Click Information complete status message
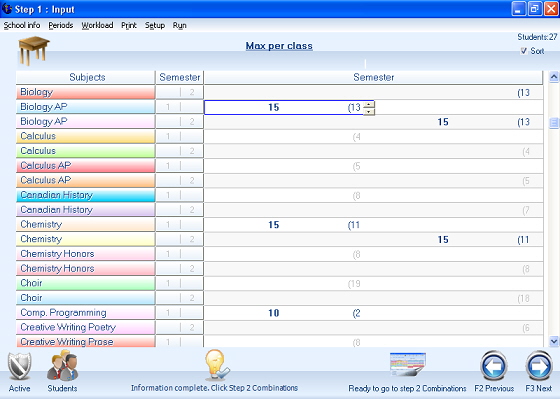Screen dimensions: 560x399 pyautogui.click(x=214, y=388)
